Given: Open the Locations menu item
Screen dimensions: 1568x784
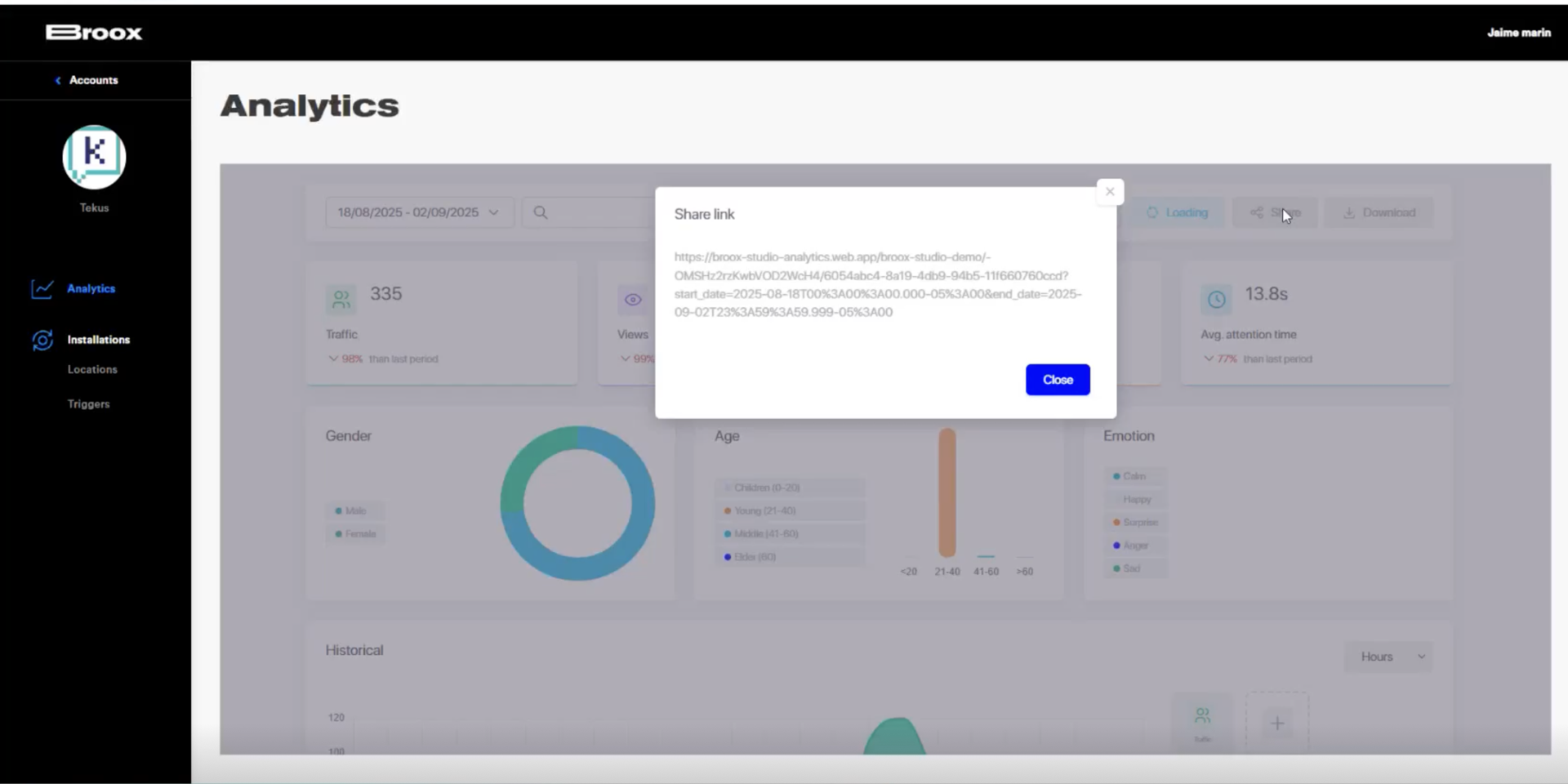Looking at the screenshot, I should click(92, 369).
